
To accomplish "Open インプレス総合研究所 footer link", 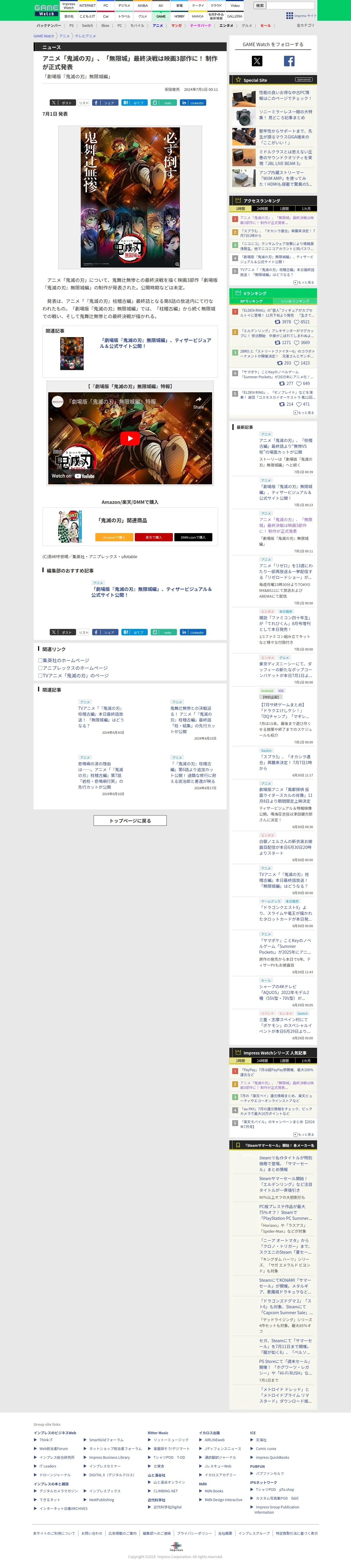I will tap(57, 1457).
